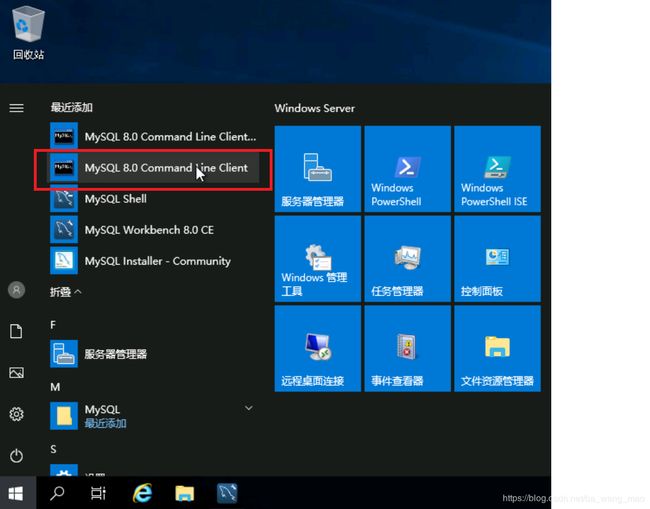Open the user account icon

pos(17,290)
